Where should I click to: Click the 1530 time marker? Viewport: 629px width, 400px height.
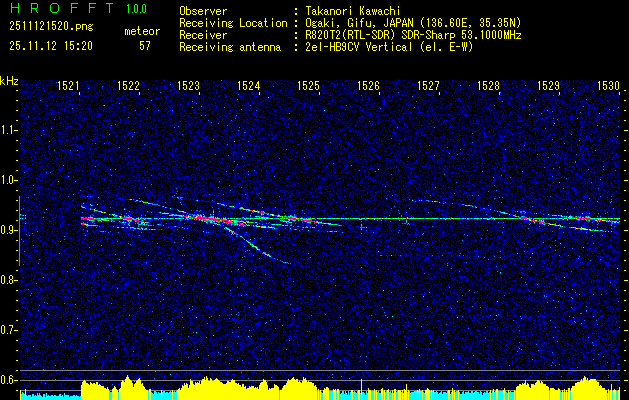point(608,87)
